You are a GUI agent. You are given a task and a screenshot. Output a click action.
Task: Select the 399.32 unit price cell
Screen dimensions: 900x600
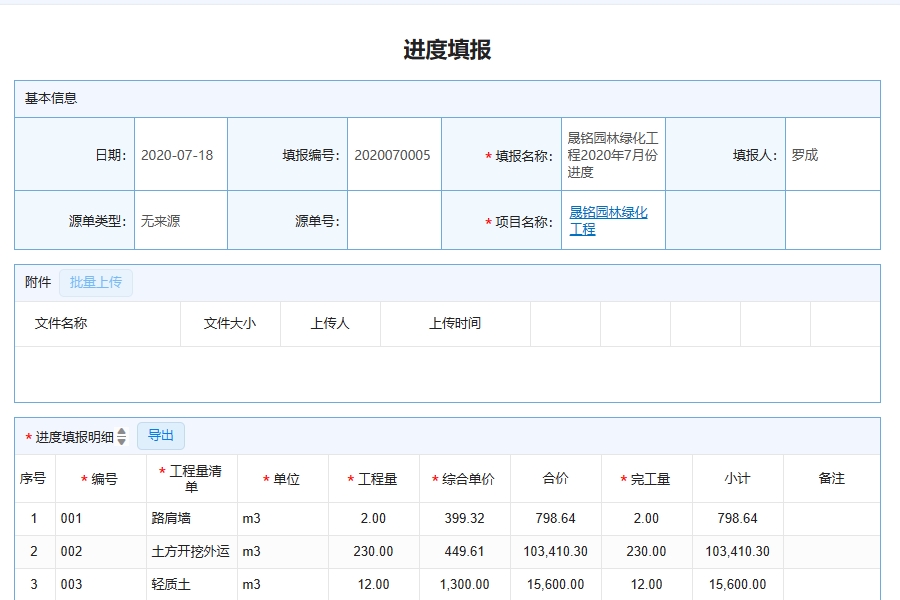(x=464, y=518)
